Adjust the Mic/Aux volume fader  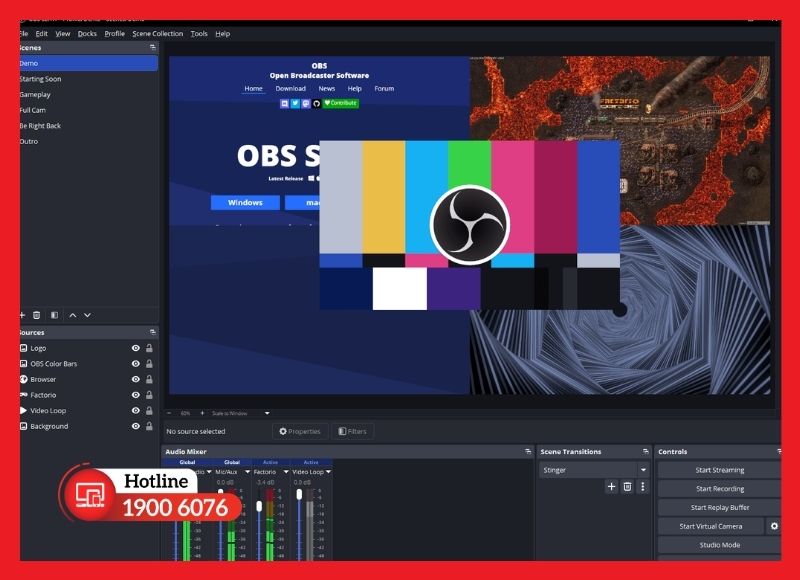(220, 493)
